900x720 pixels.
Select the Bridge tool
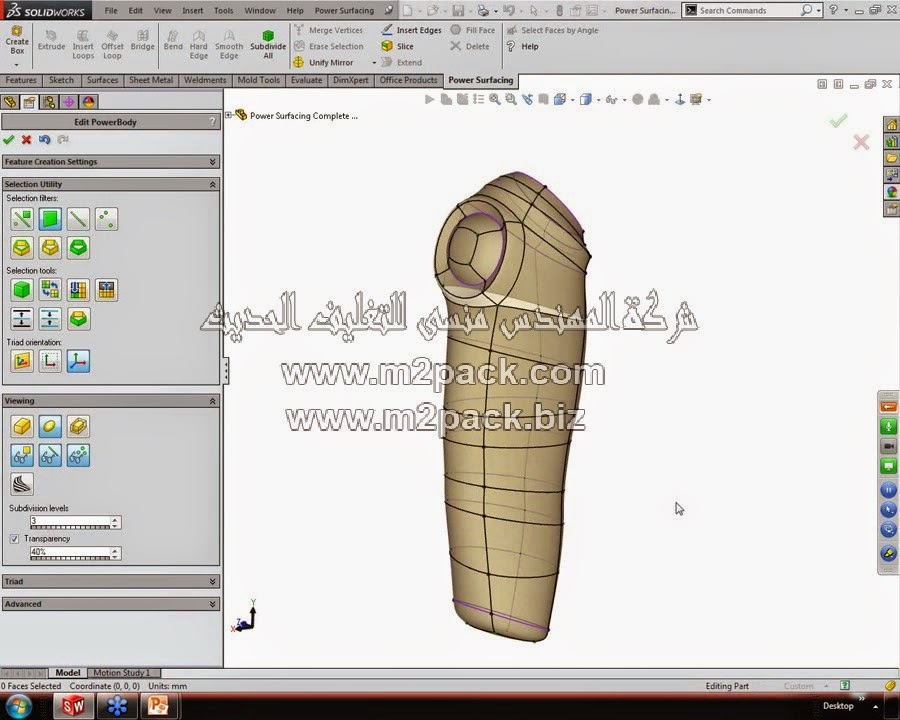[142, 40]
